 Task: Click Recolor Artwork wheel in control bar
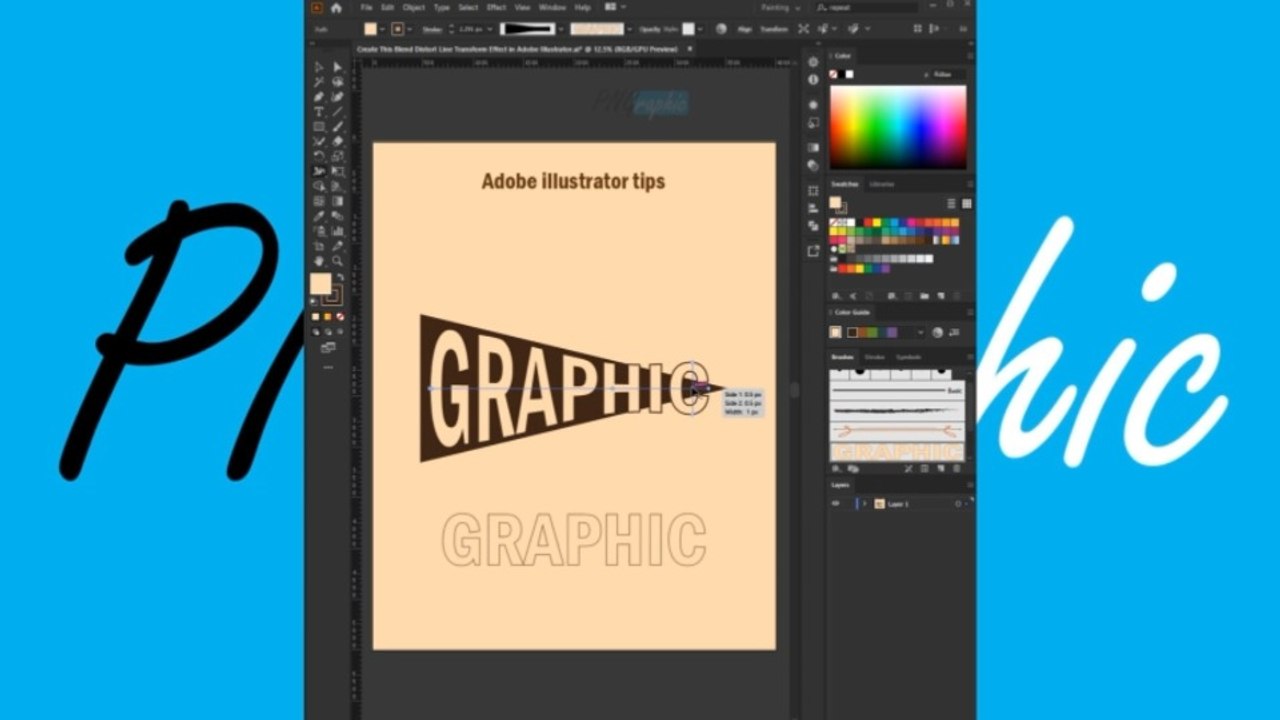(x=721, y=29)
